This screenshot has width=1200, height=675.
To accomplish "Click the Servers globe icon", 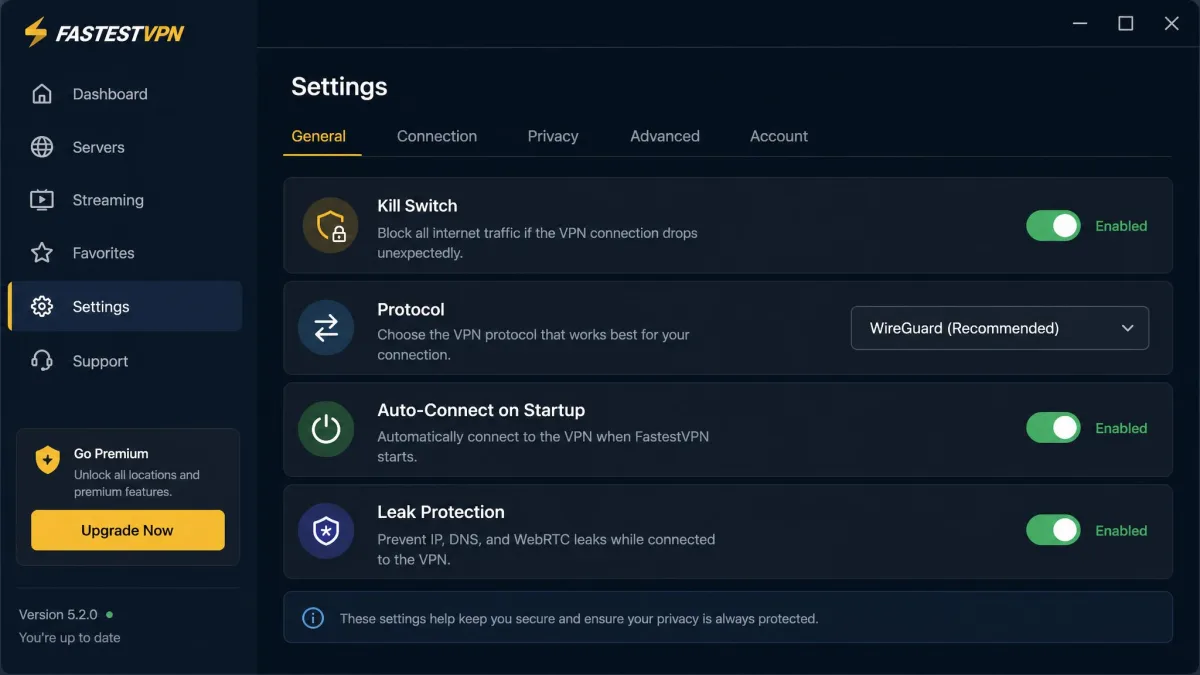I will pyautogui.click(x=42, y=147).
